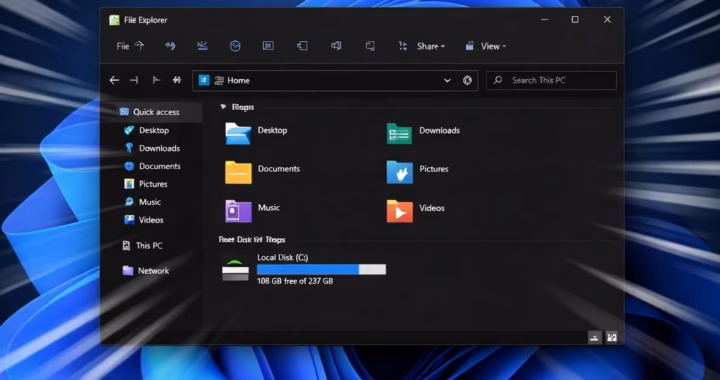Viewport: 720px width, 380px height.
Task: Collapse the folders group header triangle
Action: [223, 107]
